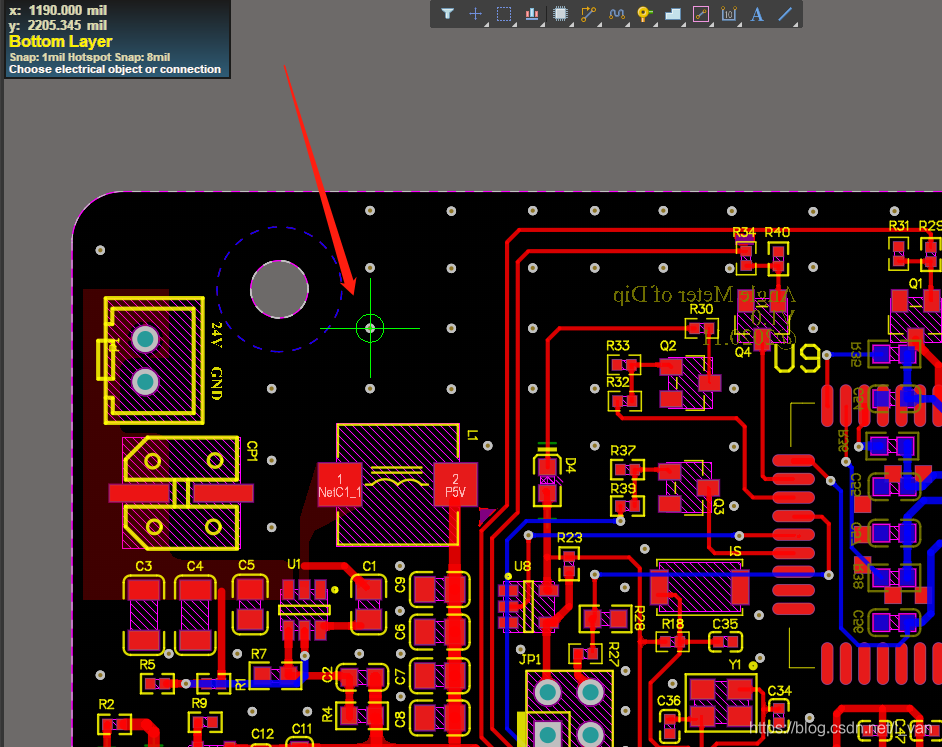Select resistor R18 footprint

(x=672, y=642)
